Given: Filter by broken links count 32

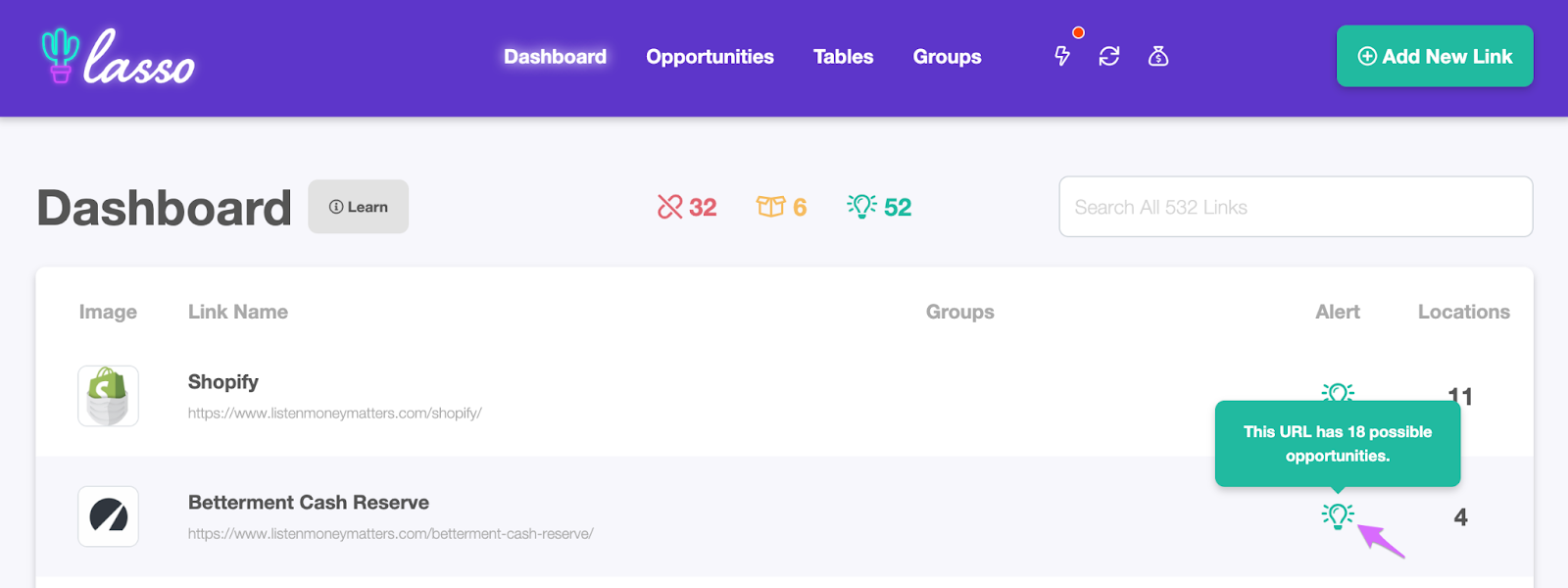Looking at the screenshot, I should (687, 207).
